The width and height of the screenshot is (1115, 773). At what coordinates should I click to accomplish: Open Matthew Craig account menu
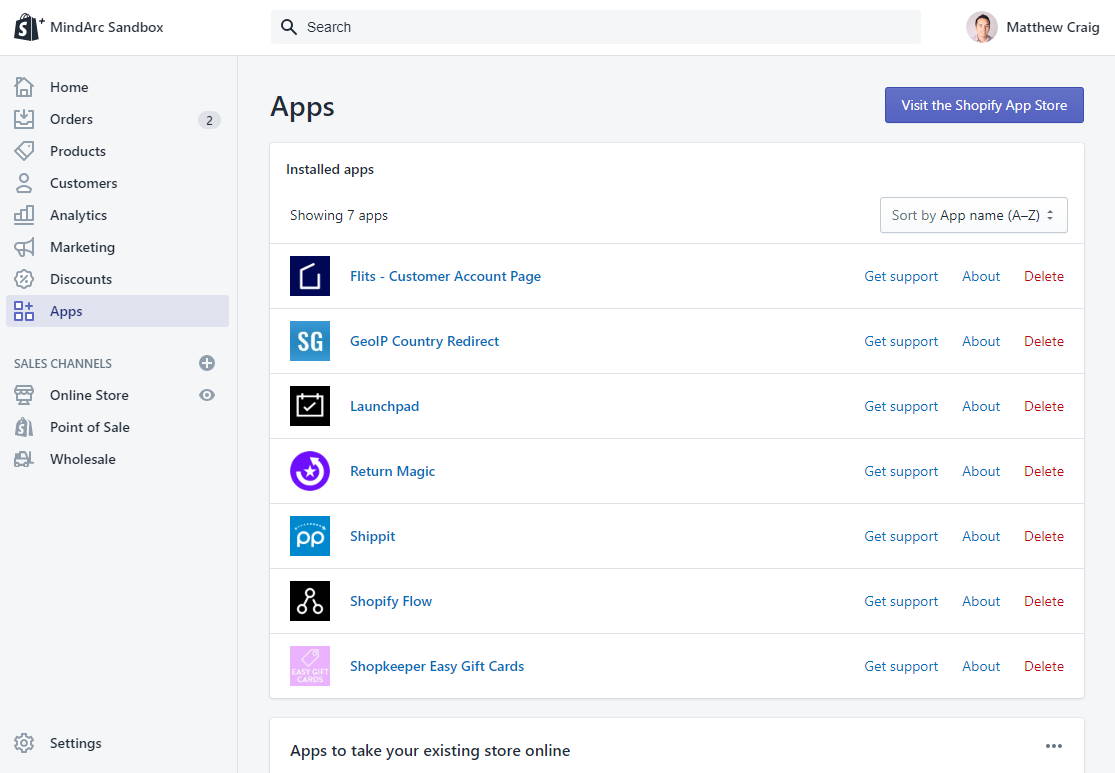(1033, 27)
